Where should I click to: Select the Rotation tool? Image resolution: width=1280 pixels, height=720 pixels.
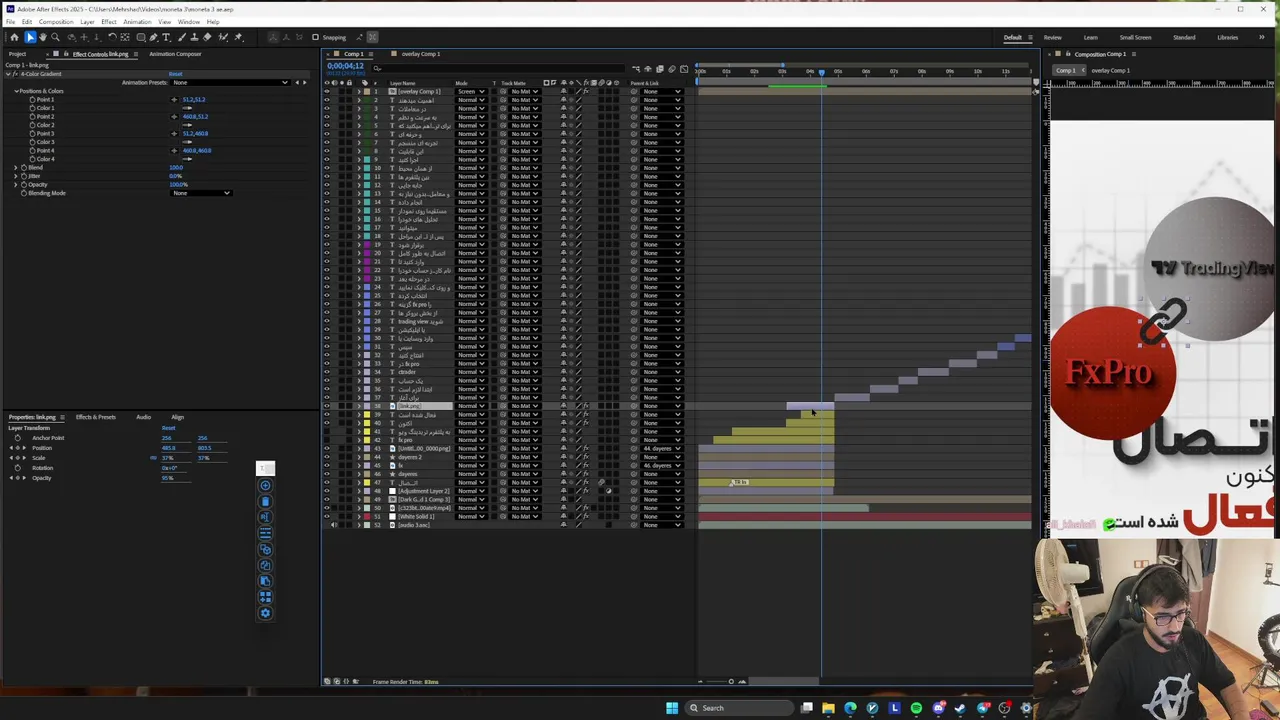click(112, 37)
